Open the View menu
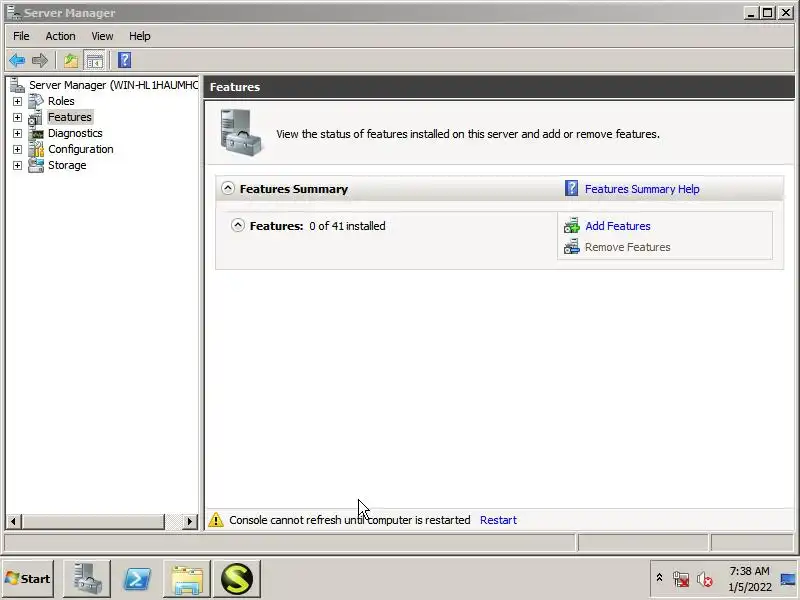Screen dimensions: 800x600 (x=102, y=36)
